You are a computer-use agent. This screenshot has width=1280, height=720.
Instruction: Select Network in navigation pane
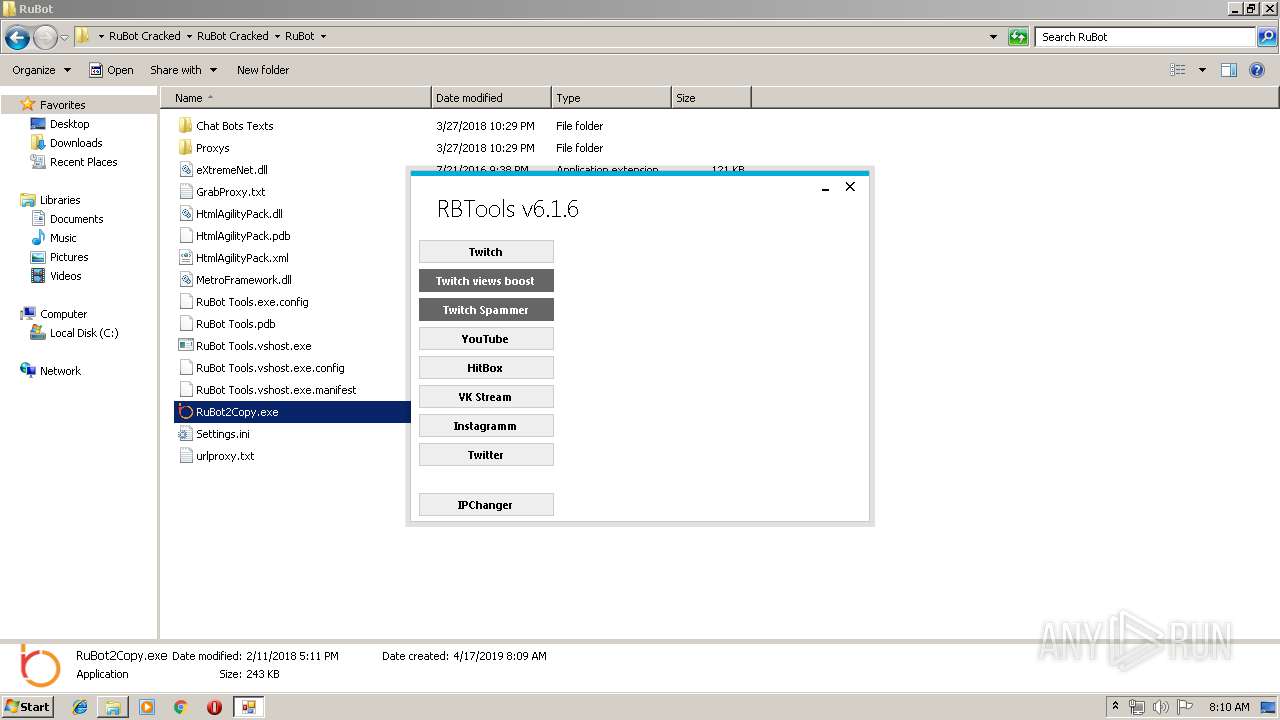click(60, 371)
